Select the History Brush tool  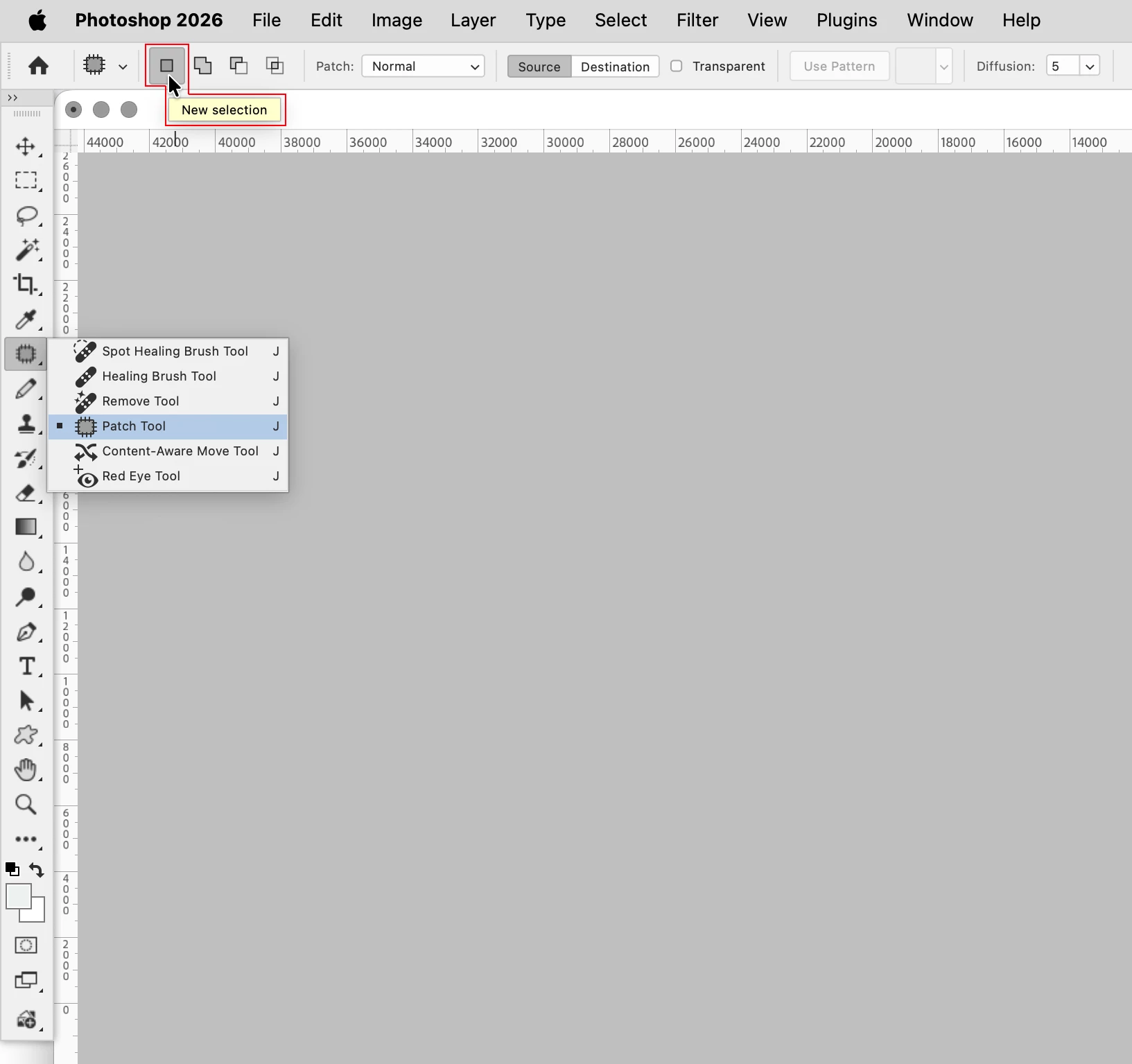26,458
